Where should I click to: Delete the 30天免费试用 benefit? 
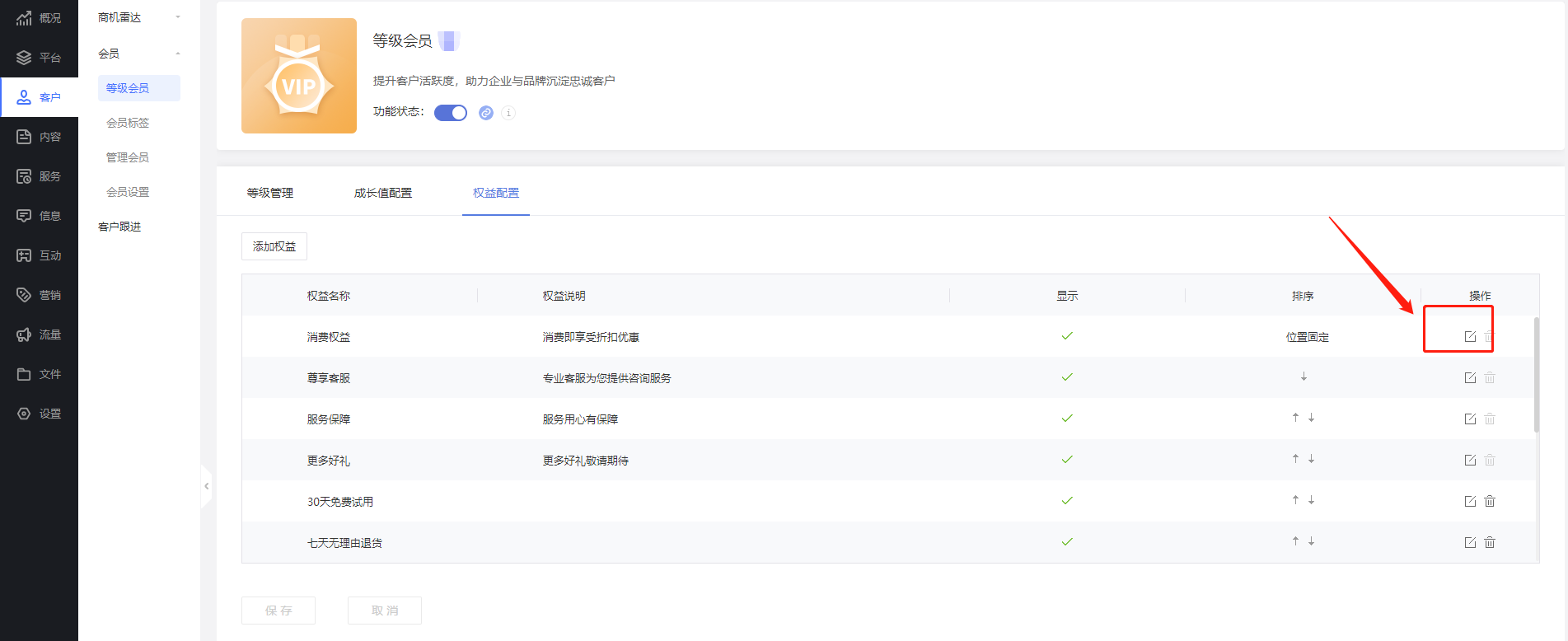coord(1490,501)
